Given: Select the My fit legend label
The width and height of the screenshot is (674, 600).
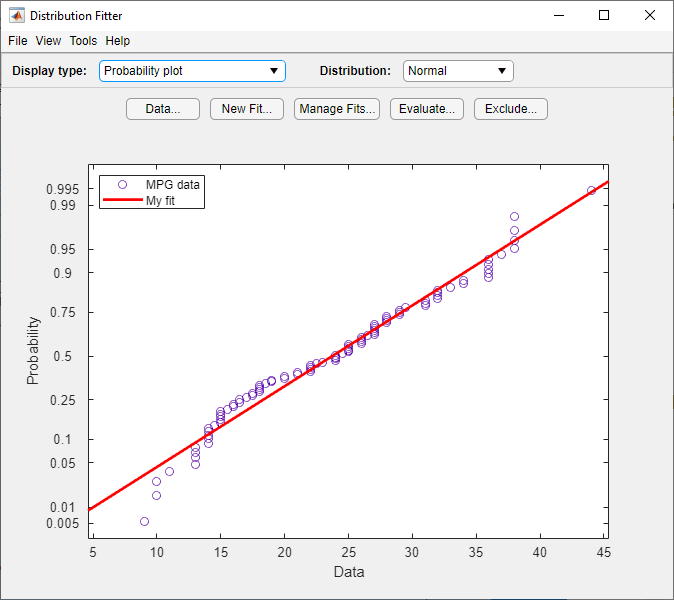Looking at the screenshot, I should tap(160, 201).
